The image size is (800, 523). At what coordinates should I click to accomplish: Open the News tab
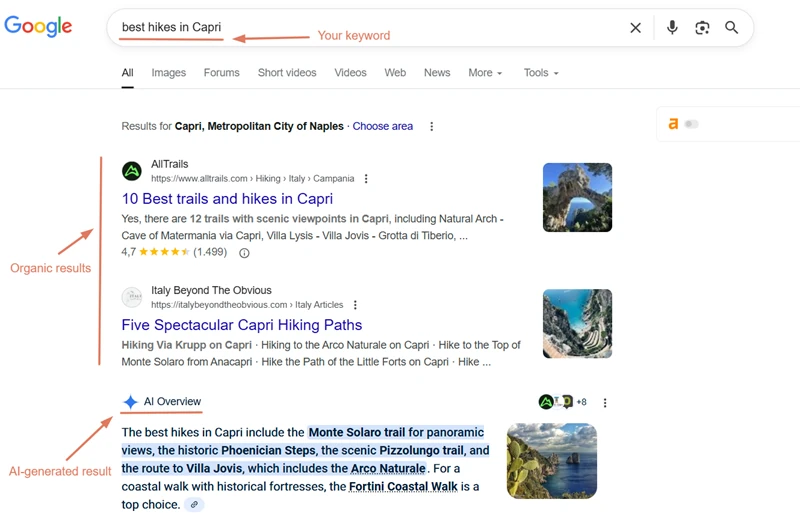click(437, 72)
